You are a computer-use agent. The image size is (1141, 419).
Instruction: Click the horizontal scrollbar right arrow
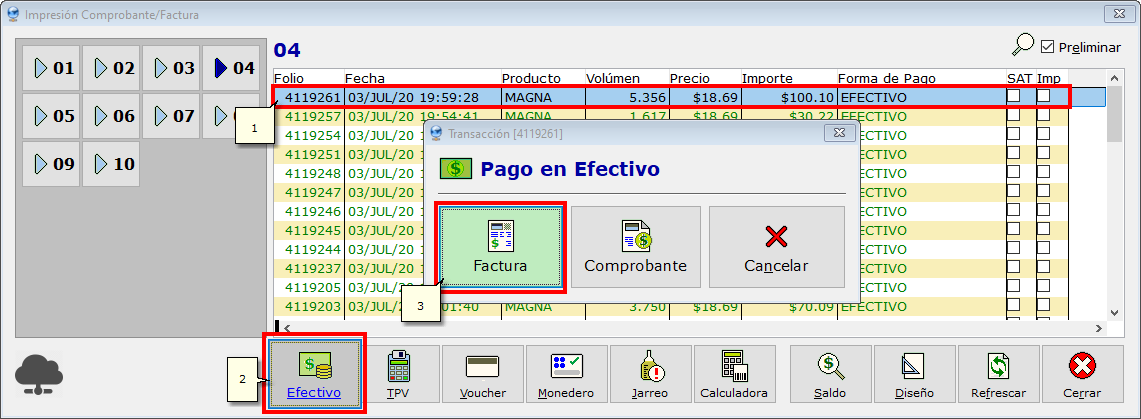tap(1101, 327)
